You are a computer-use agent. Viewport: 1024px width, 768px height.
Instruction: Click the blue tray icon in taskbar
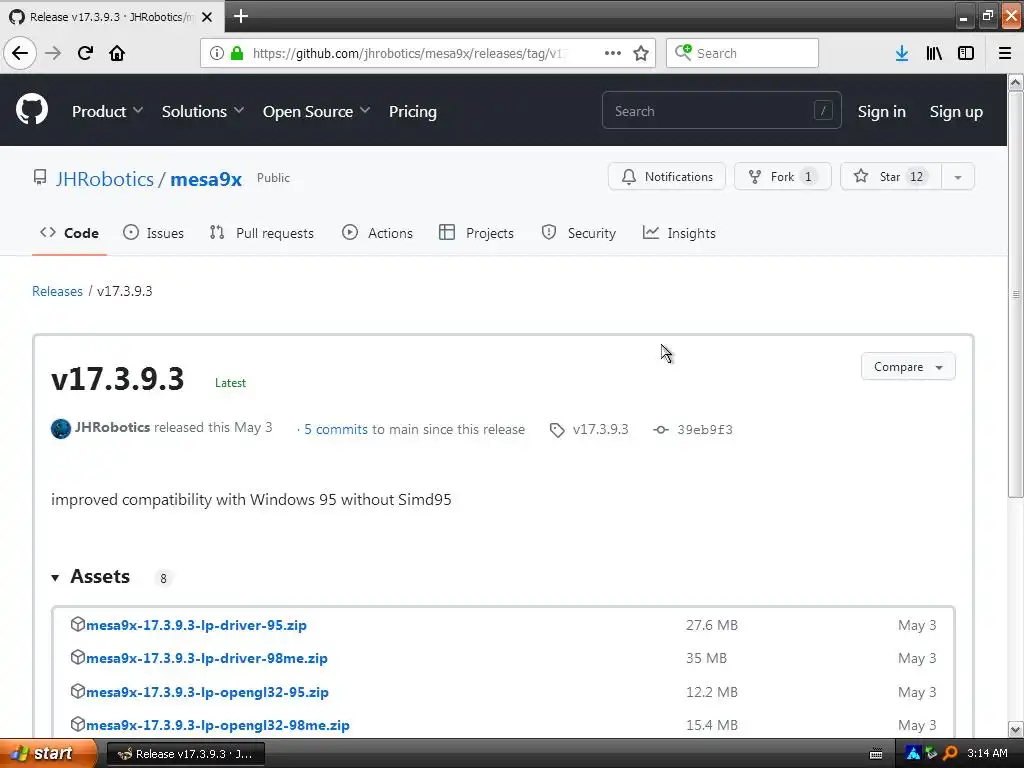coord(913,754)
